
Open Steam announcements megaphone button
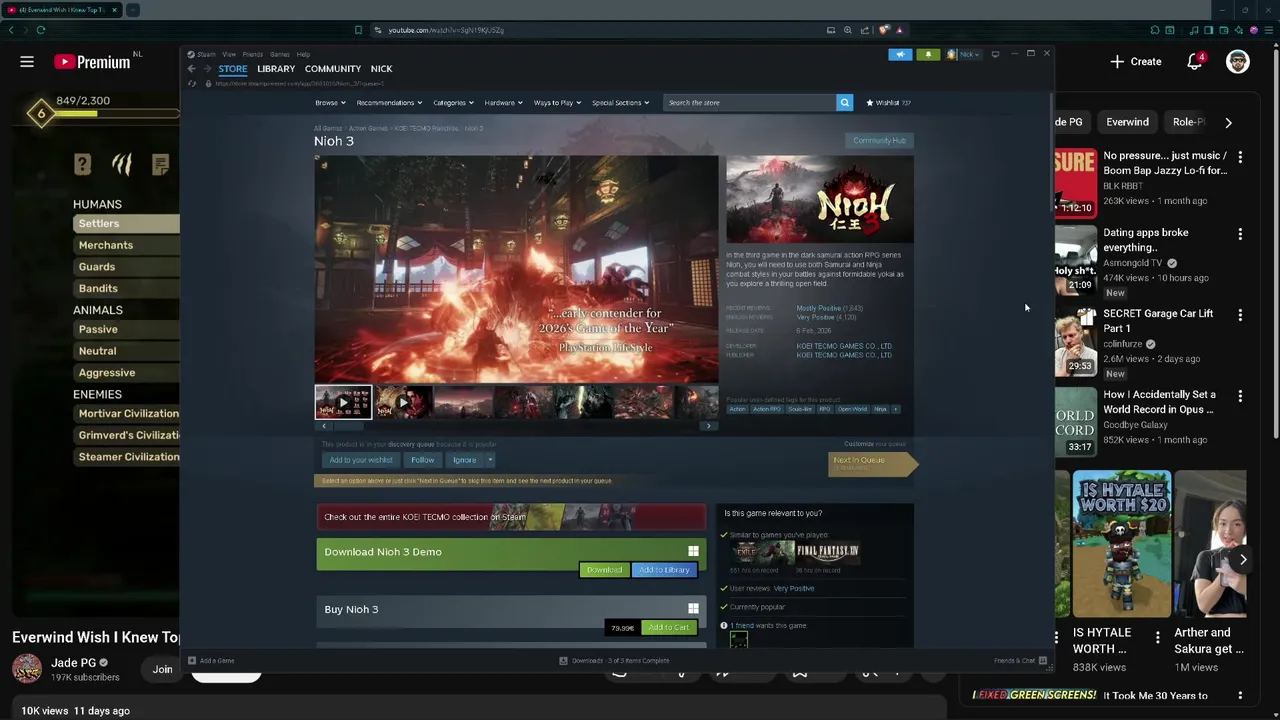[900, 54]
